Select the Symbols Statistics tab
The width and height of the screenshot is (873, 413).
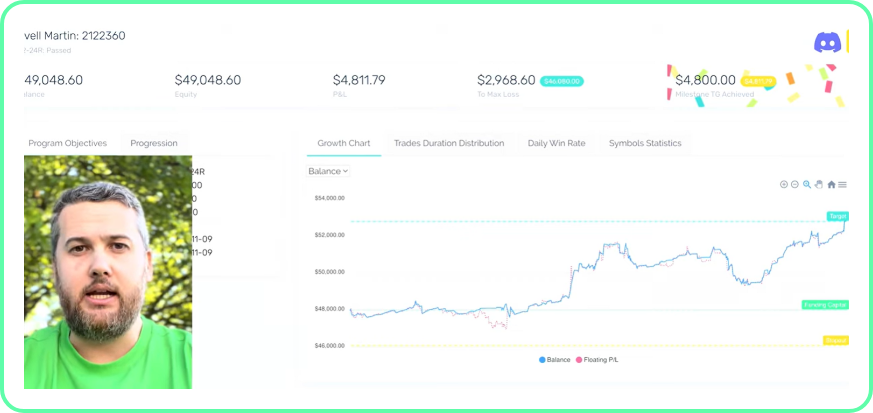point(645,143)
